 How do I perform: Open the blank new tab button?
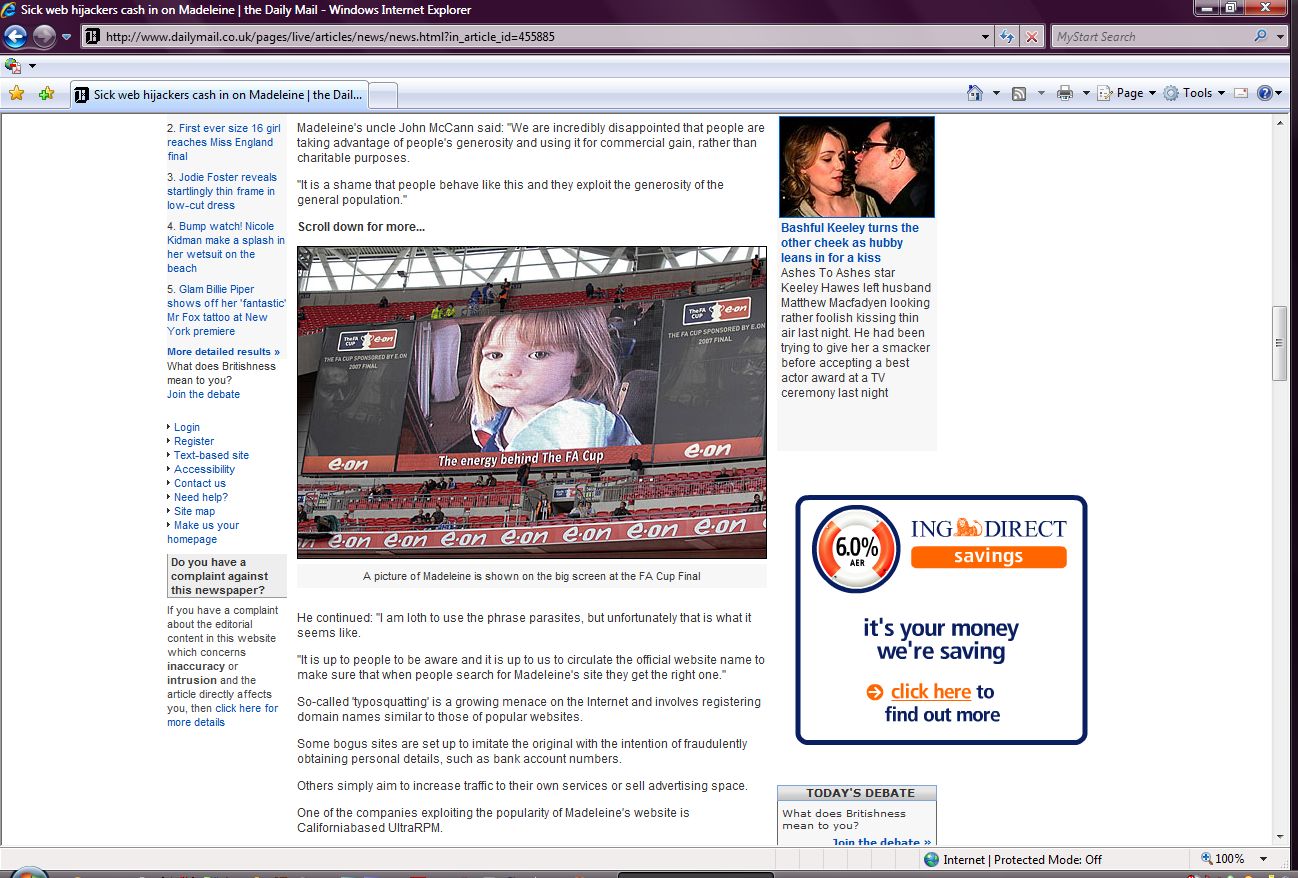click(384, 95)
